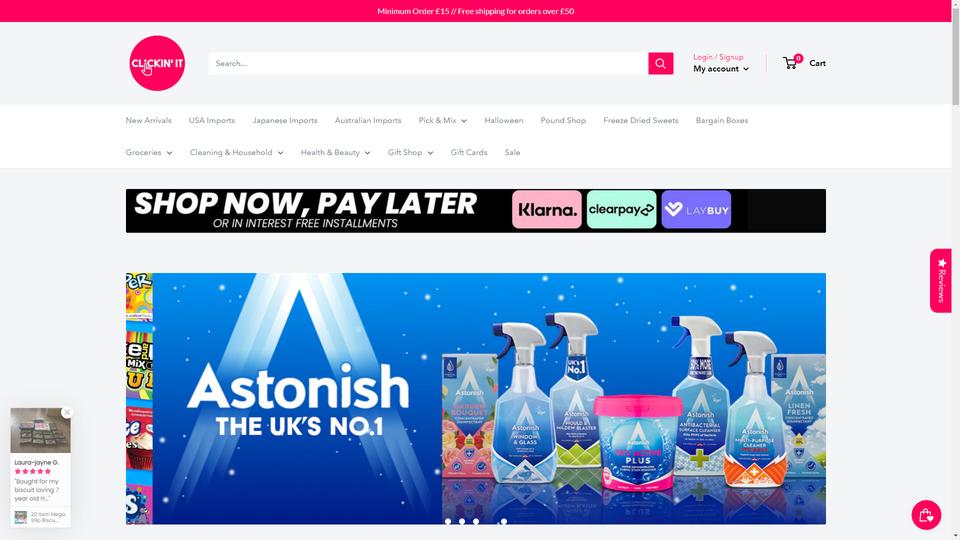Image resolution: width=960 pixels, height=540 pixels.
Task: Select the first carousel slide dot
Action: 448,522
